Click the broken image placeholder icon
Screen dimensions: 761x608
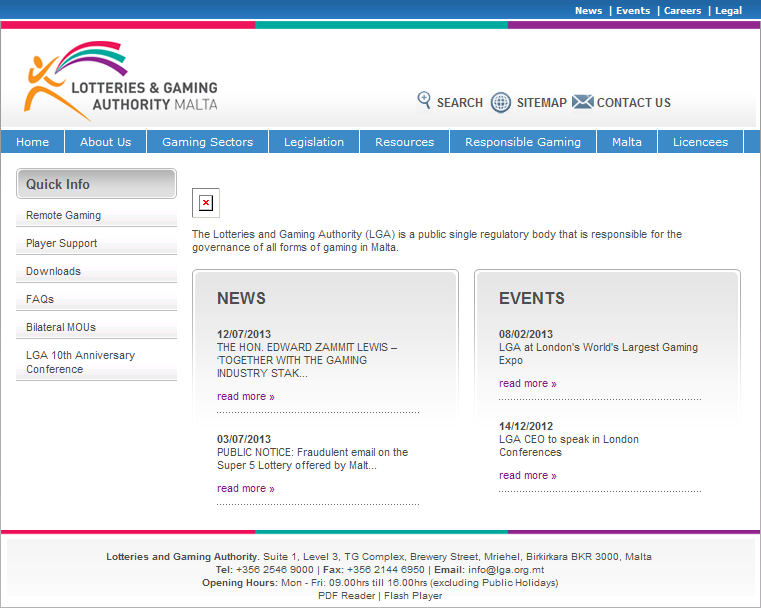206,203
